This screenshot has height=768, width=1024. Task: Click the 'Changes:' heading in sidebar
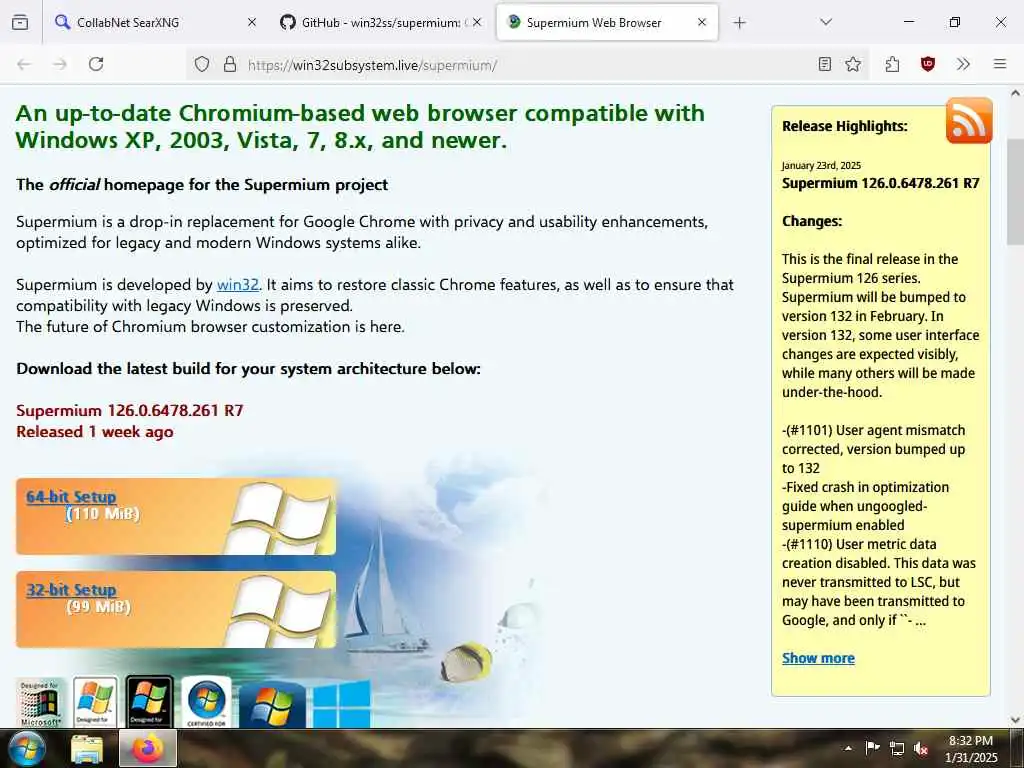click(x=812, y=221)
